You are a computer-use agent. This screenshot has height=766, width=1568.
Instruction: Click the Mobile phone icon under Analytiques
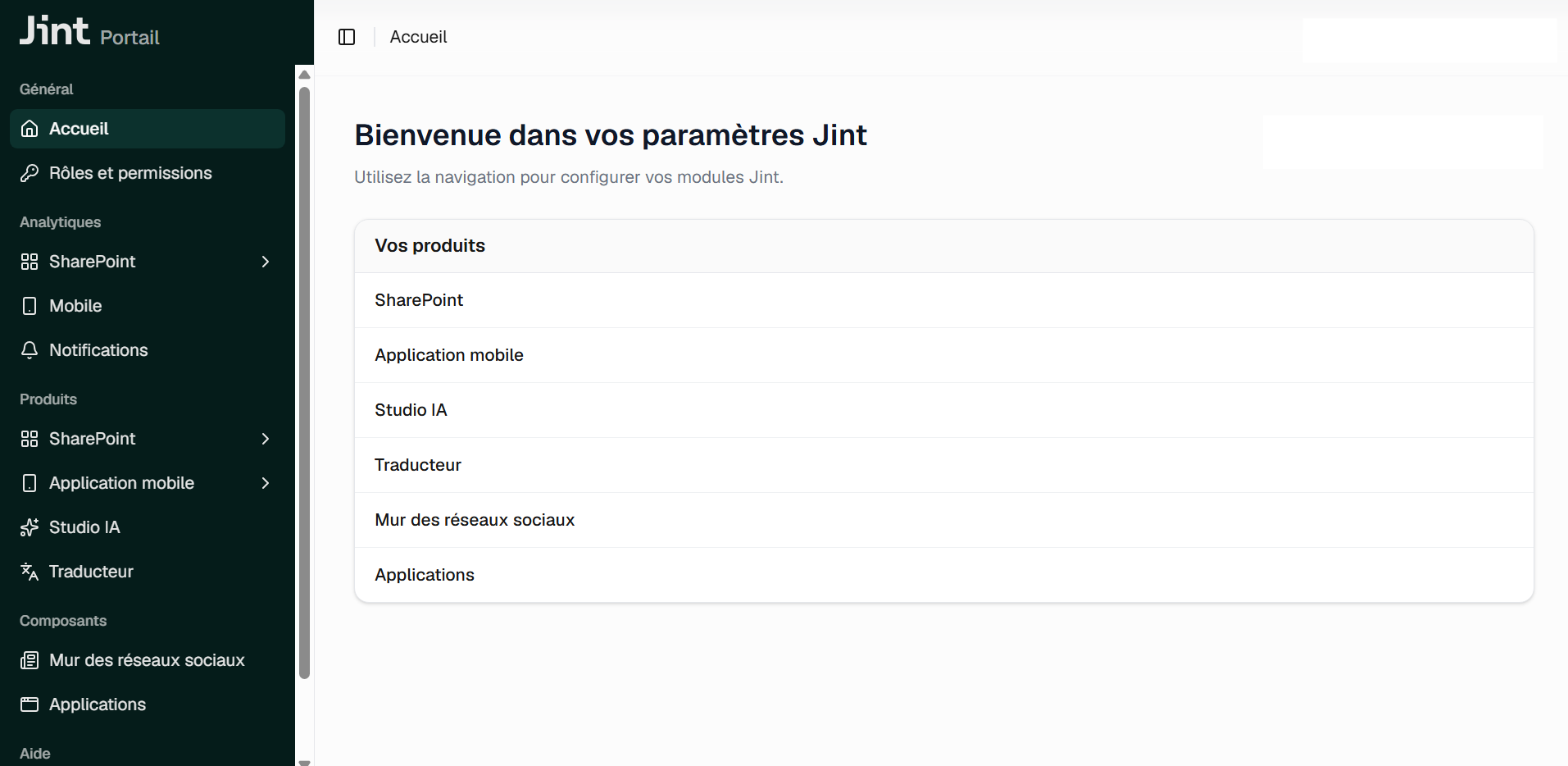coord(30,306)
